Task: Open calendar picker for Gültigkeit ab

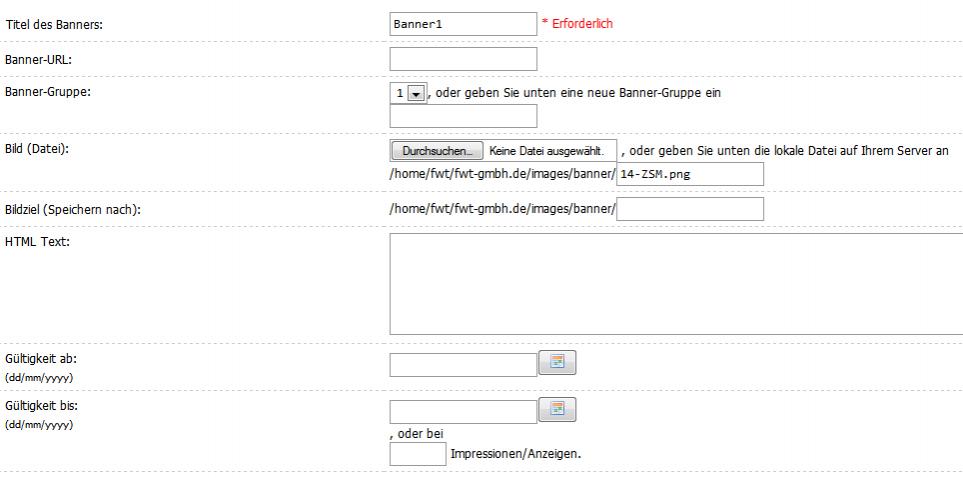Action: click(557, 363)
